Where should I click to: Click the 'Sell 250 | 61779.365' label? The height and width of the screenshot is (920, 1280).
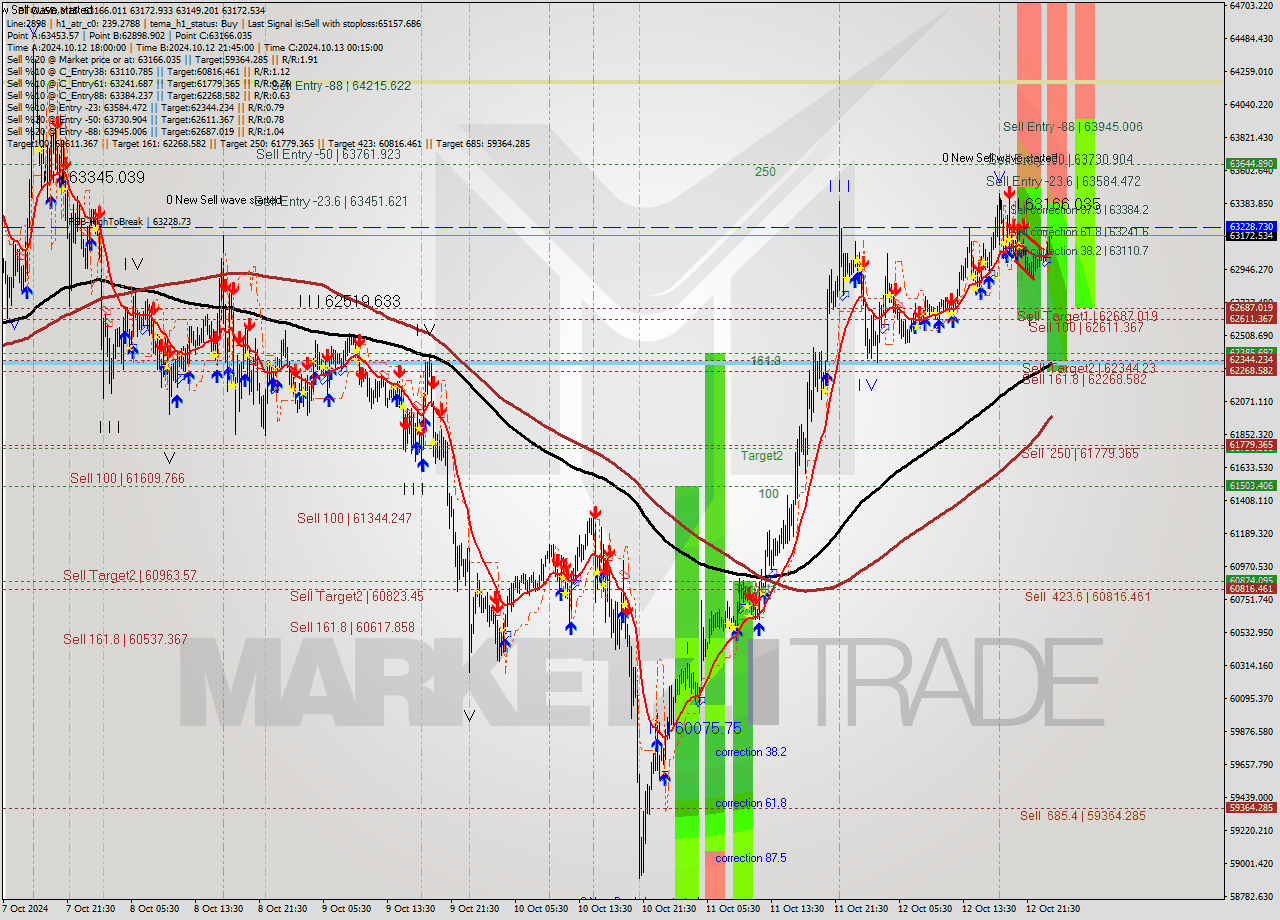point(1080,454)
